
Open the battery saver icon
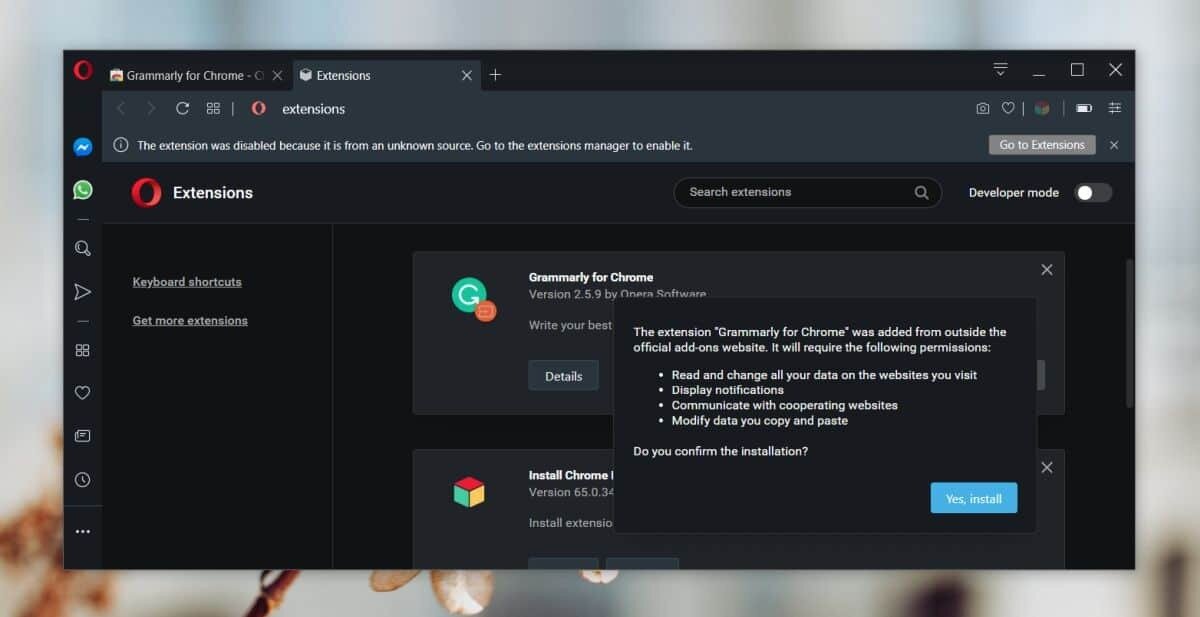[1084, 108]
